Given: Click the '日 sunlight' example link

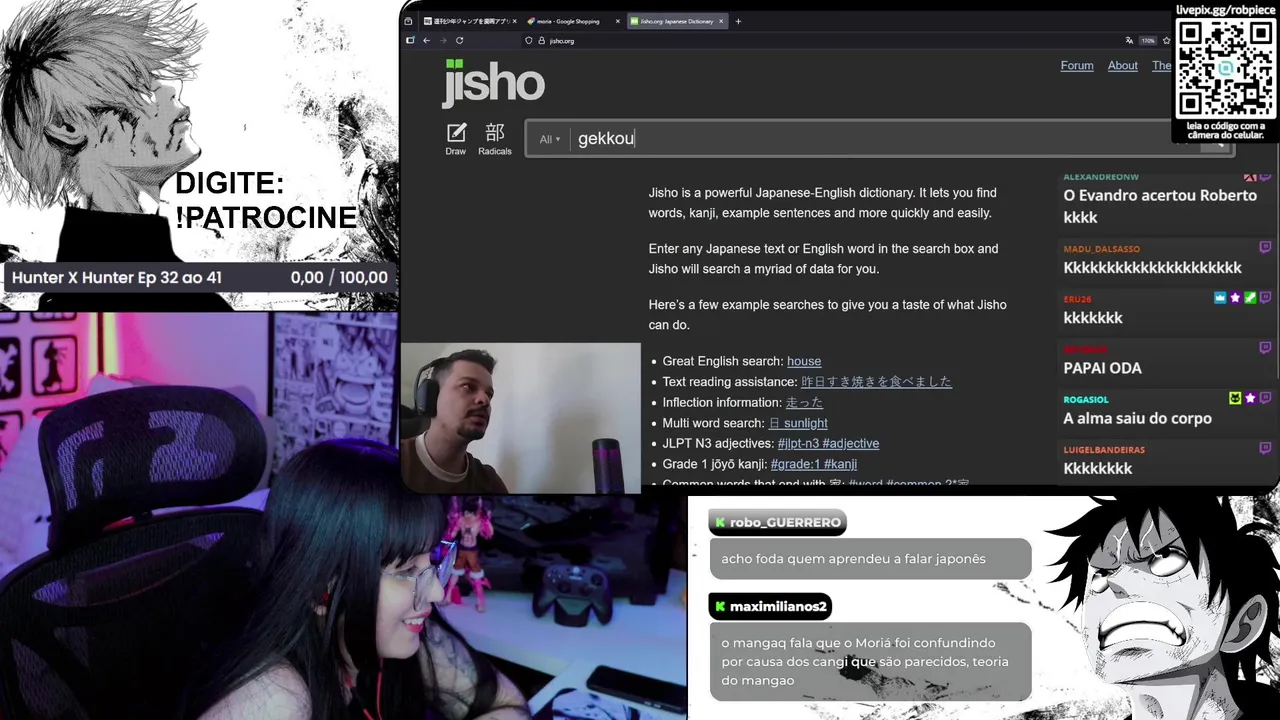Looking at the screenshot, I should 798,423.
